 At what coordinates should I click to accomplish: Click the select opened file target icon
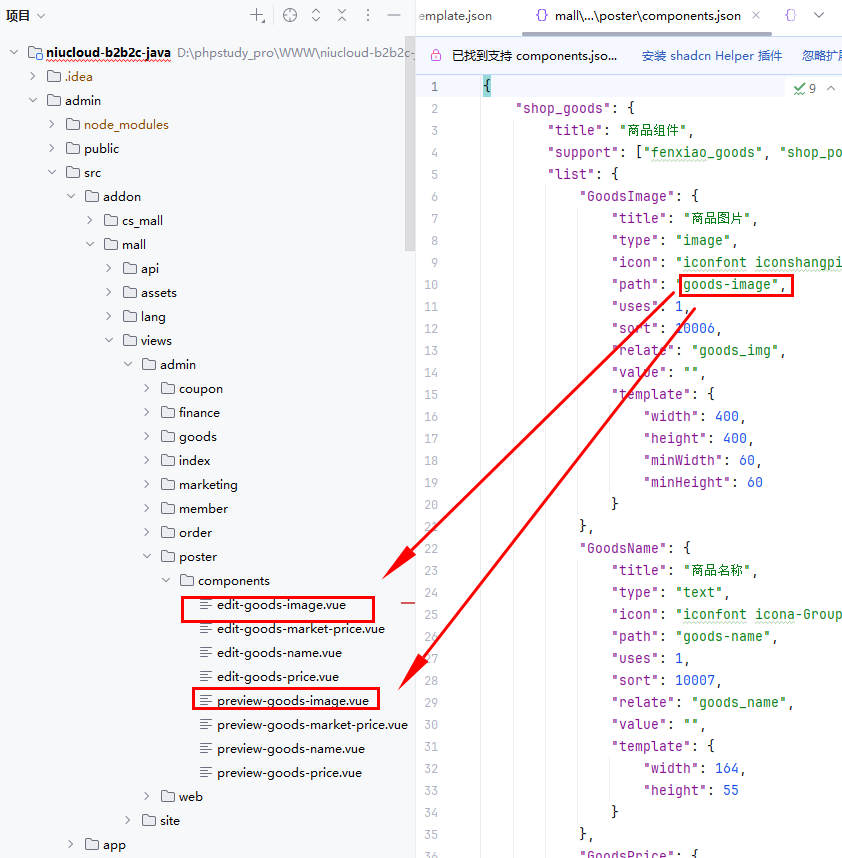pos(290,15)
